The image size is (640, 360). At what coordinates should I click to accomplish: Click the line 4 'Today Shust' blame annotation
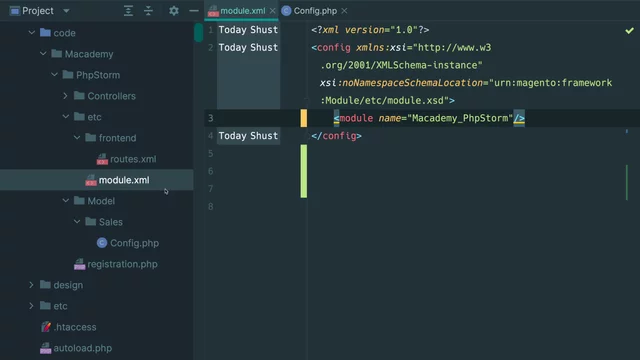pos(248,136)
